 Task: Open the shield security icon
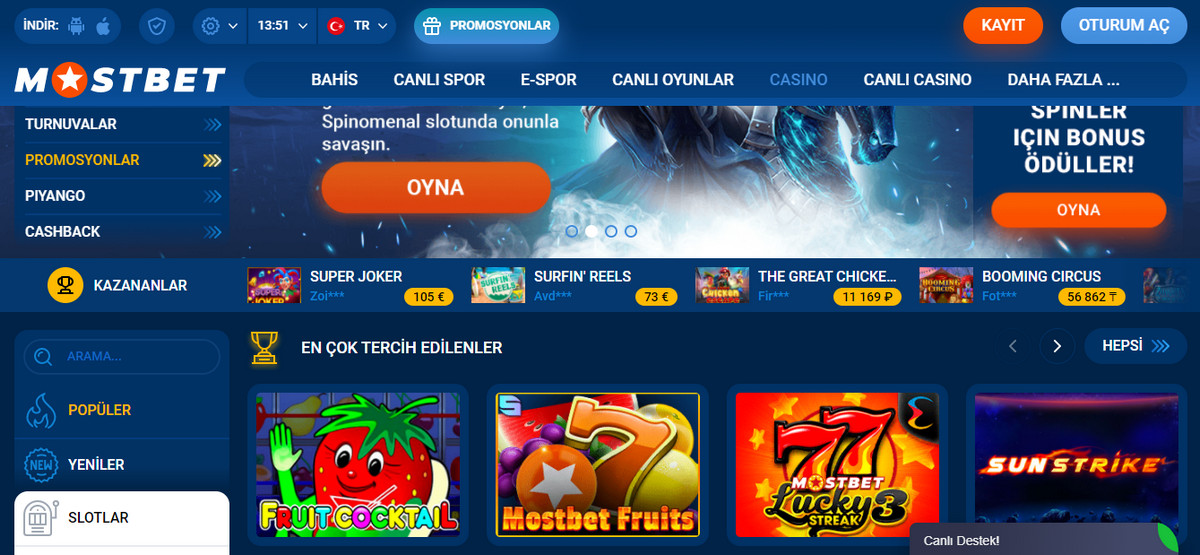click(156, 26)
